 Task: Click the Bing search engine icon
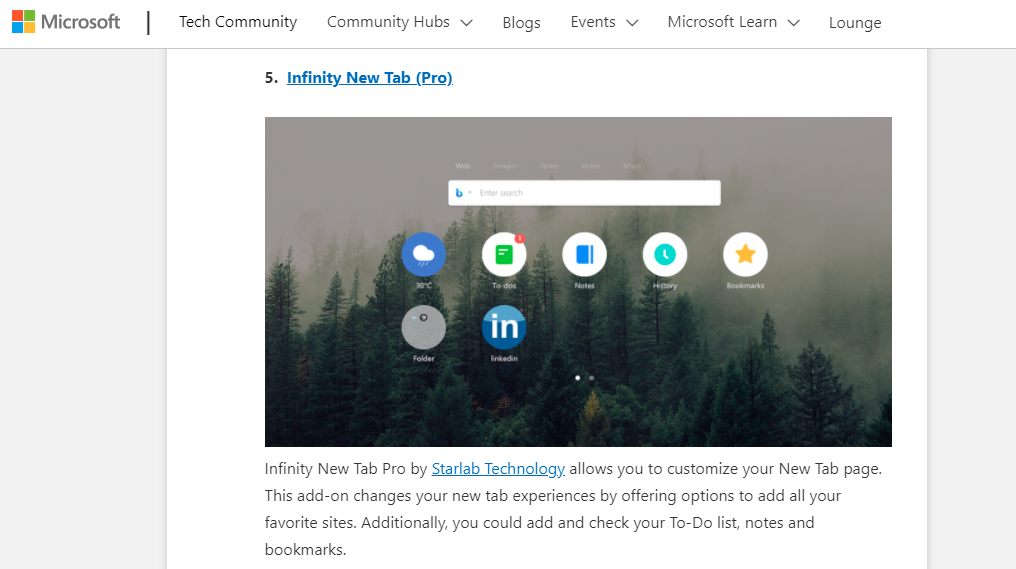point(459,192)
